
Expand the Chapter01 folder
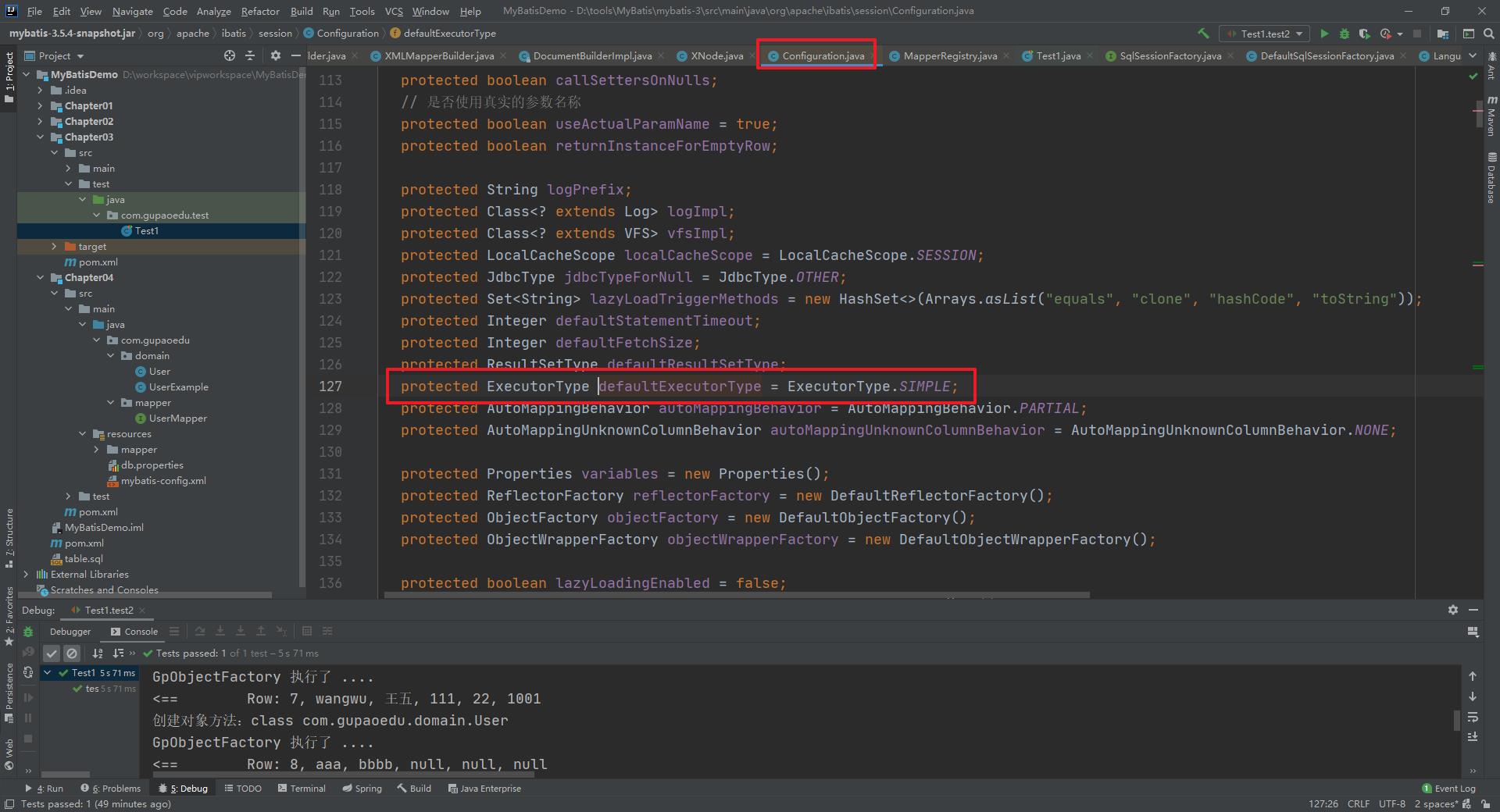click(41, 105)
